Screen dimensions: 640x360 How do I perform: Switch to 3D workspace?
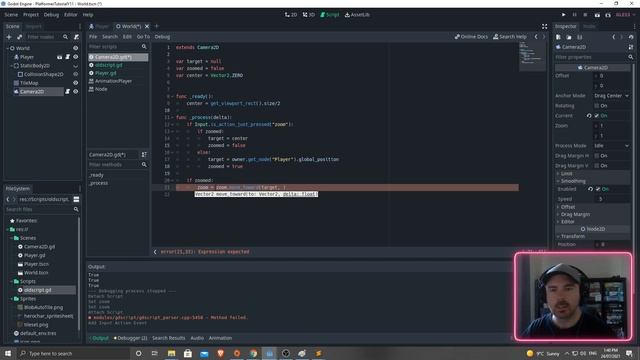309,14
